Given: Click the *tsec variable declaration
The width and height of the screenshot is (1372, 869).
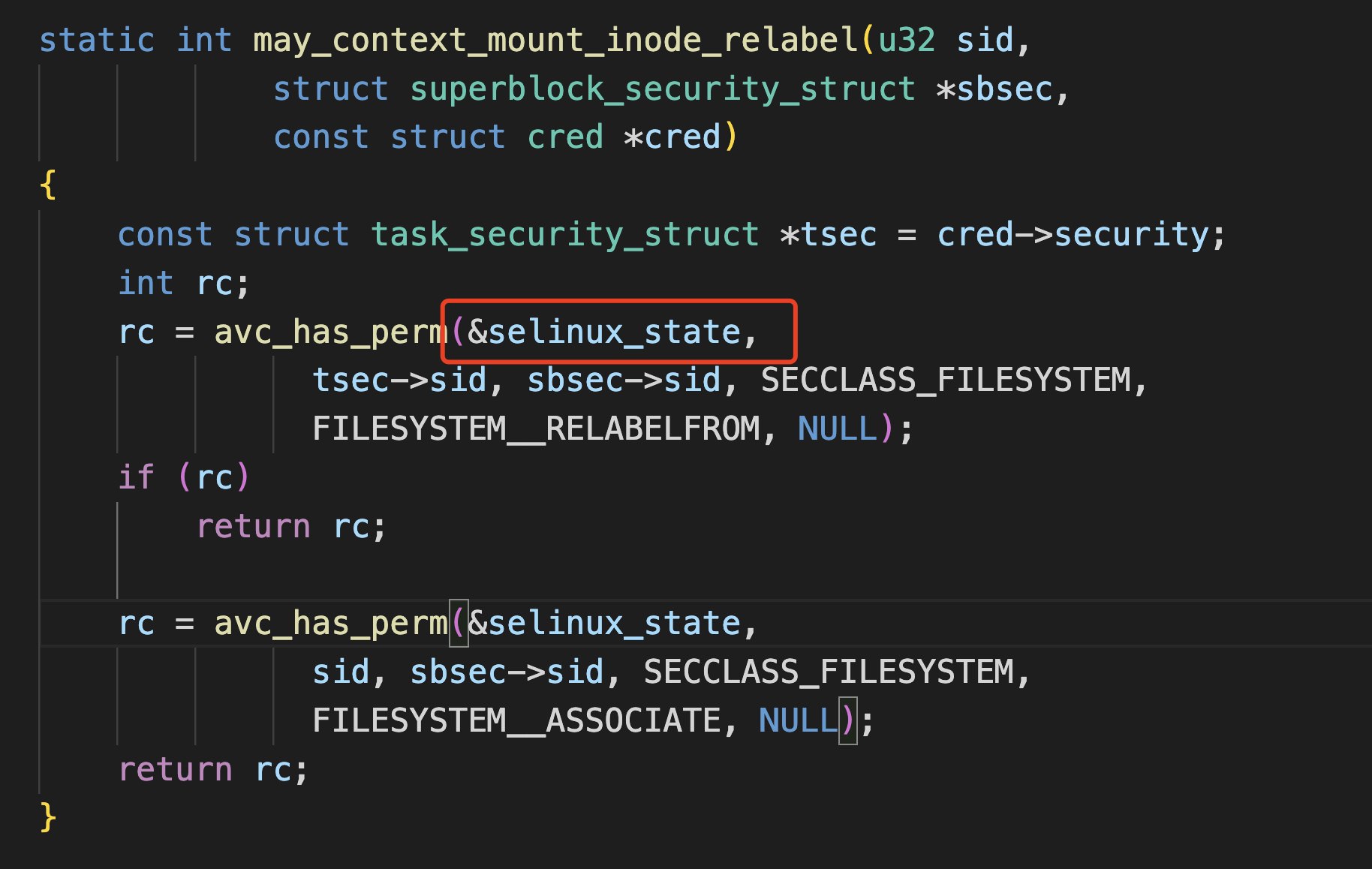Looking at the screenshot, I should tap(829, 235).
